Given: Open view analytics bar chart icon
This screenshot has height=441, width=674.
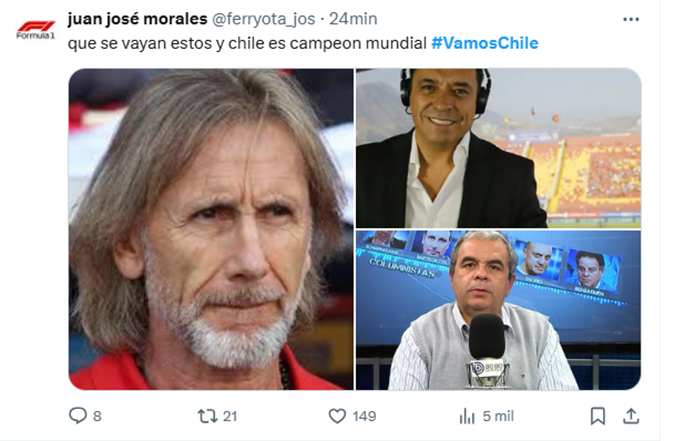Looking at the screenshot, I should [x=467, y=416].
